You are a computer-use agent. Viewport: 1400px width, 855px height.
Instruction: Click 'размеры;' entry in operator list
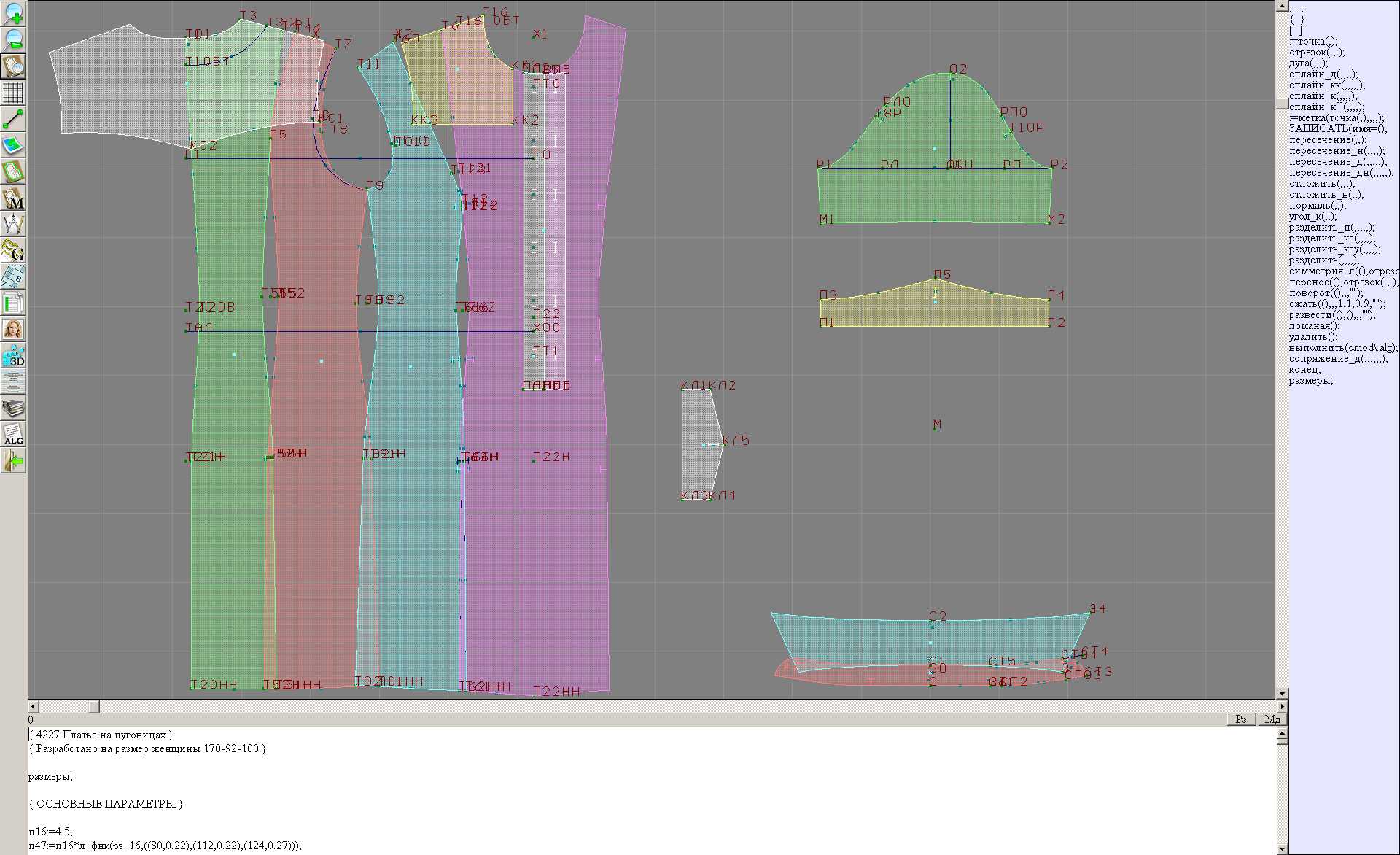(x=1310, y=380)
